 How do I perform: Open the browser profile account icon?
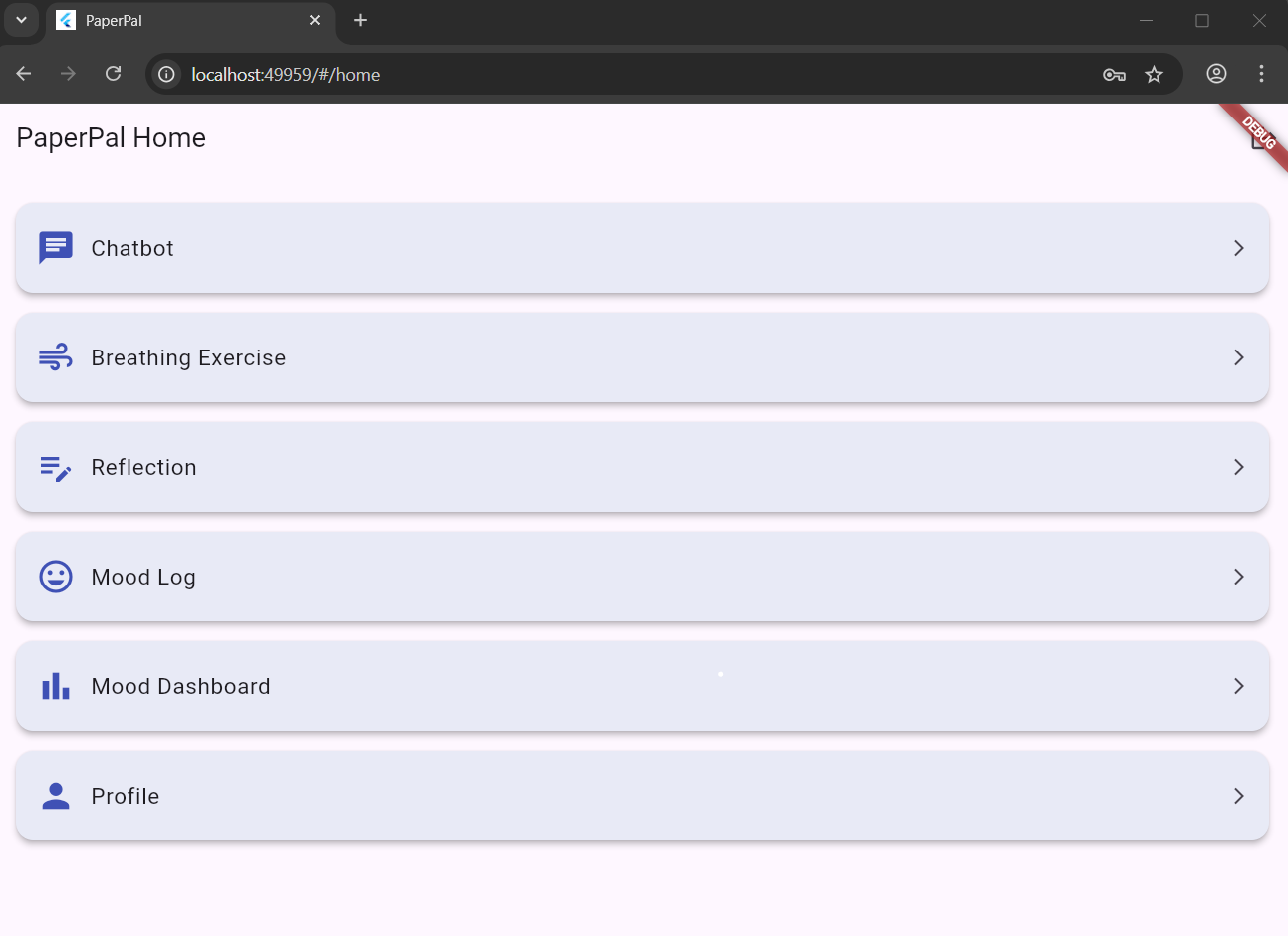1216,74
